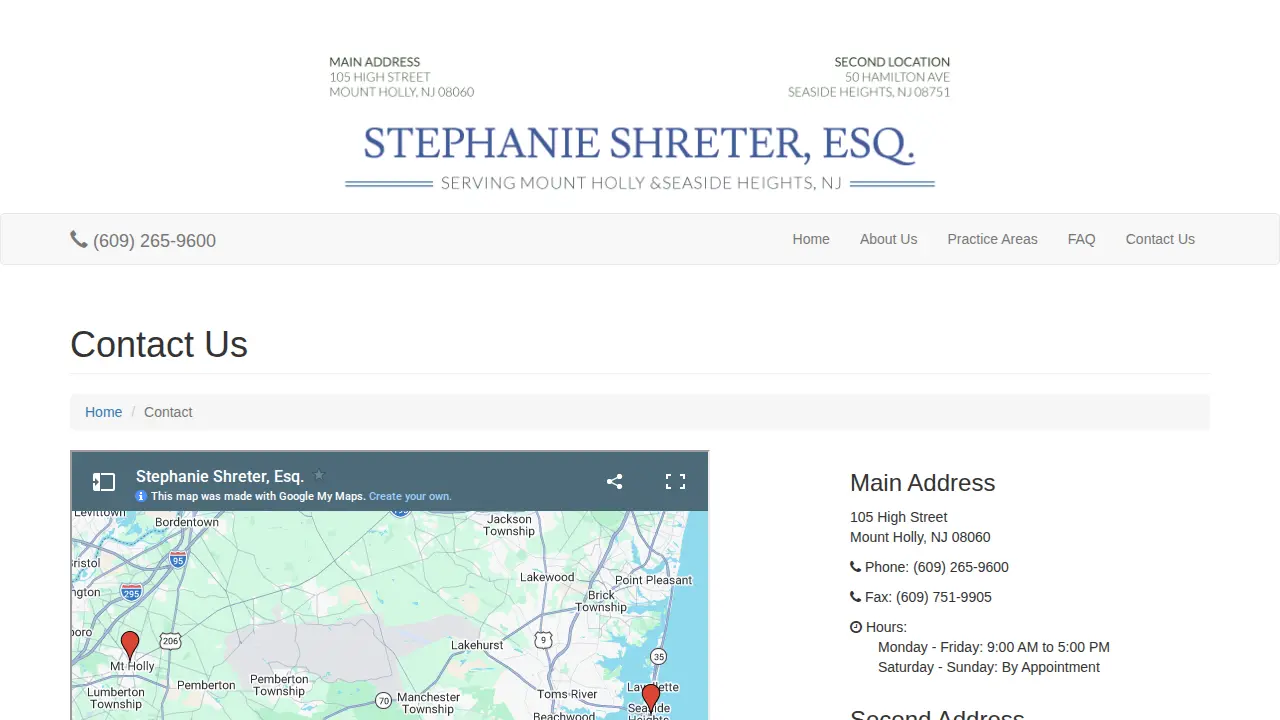Call the header number (609) 265-9600
The width and height of the screenshot is (1280, 720).
pyautogui.click(x=154, y=240)
